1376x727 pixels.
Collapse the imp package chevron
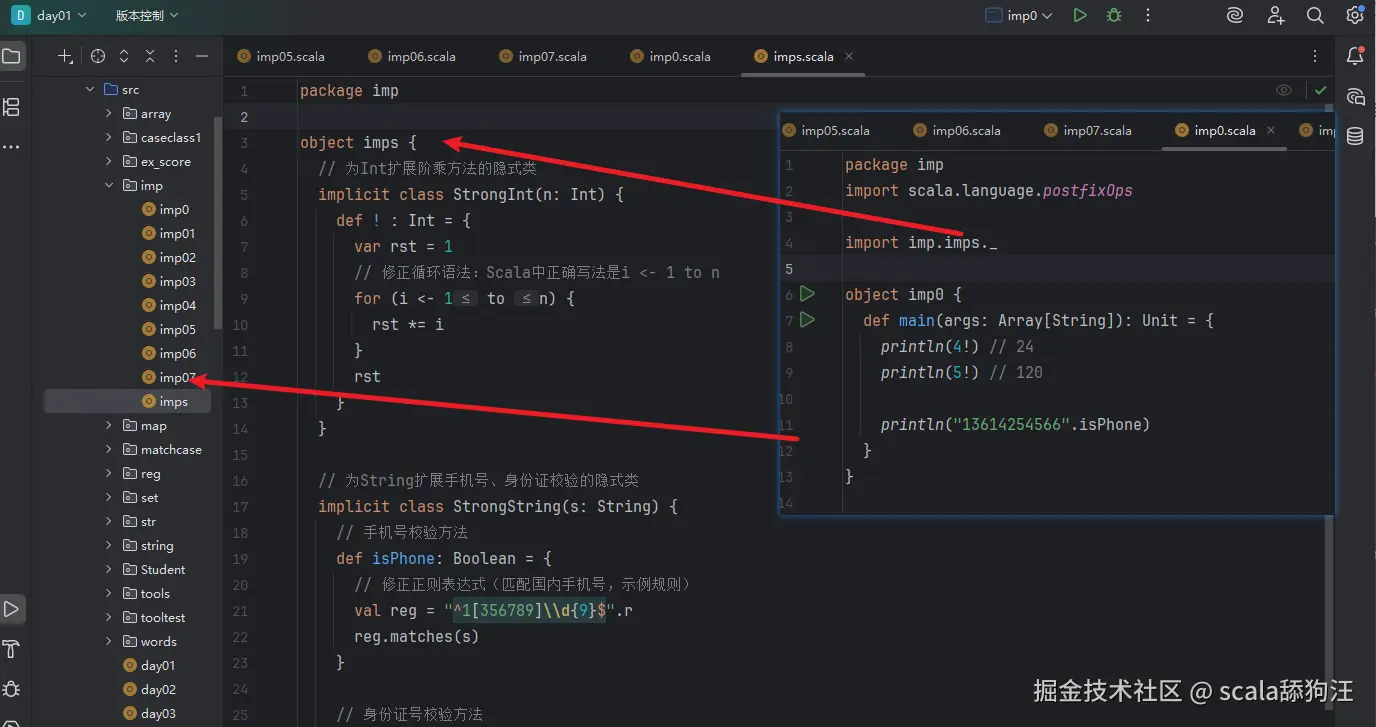click(109, 185)
